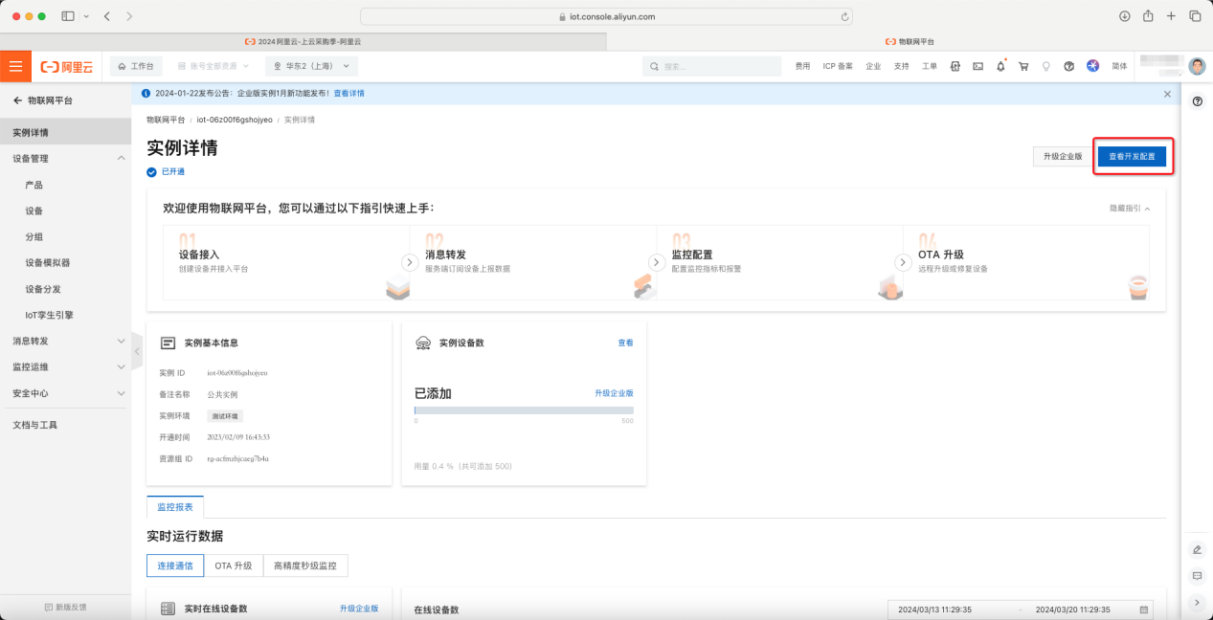
Task: Open the help lightbulb icon
Action: click(x=1046, y=66)
